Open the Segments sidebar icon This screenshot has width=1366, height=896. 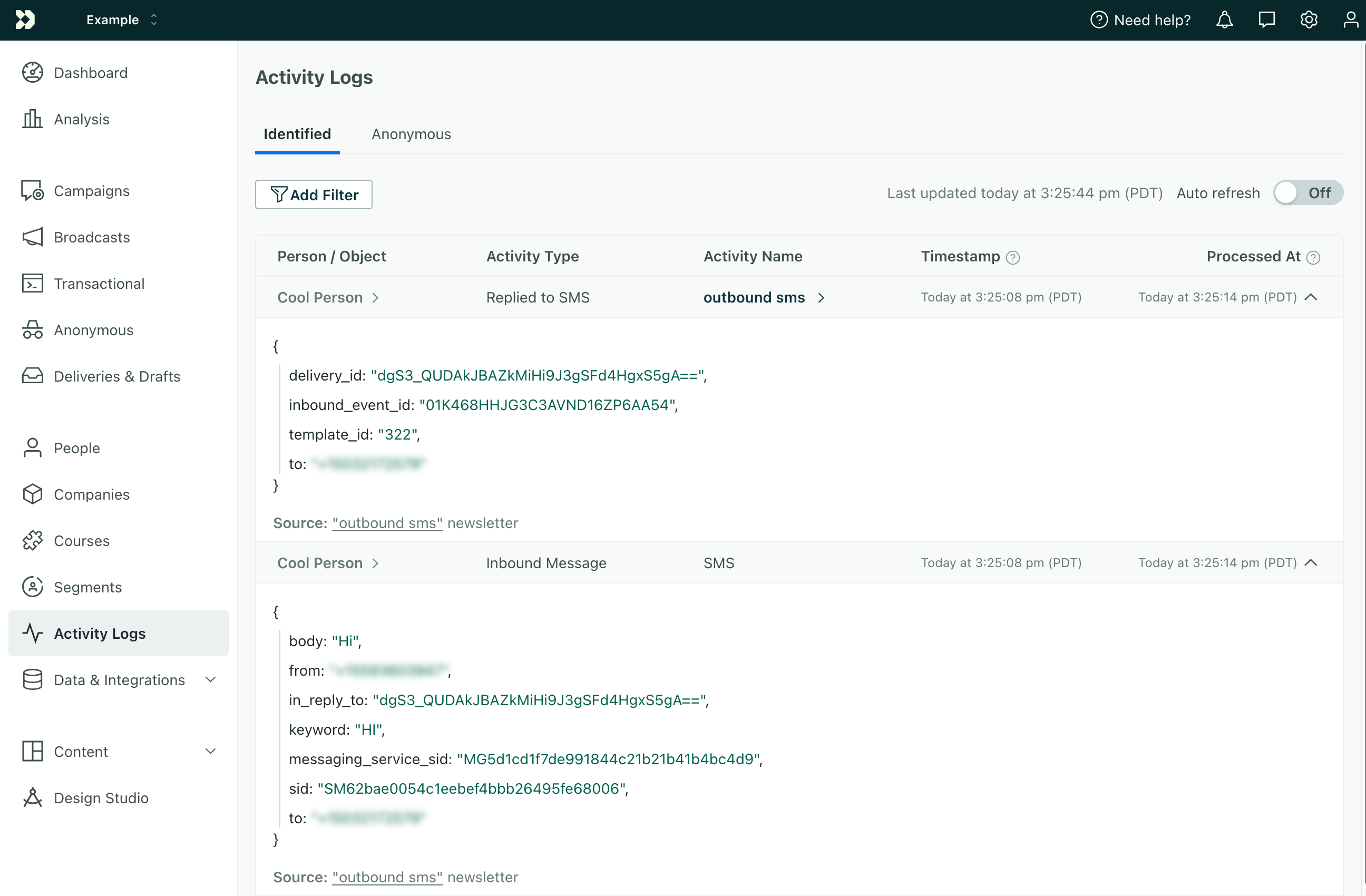click(x=32, y=587)
